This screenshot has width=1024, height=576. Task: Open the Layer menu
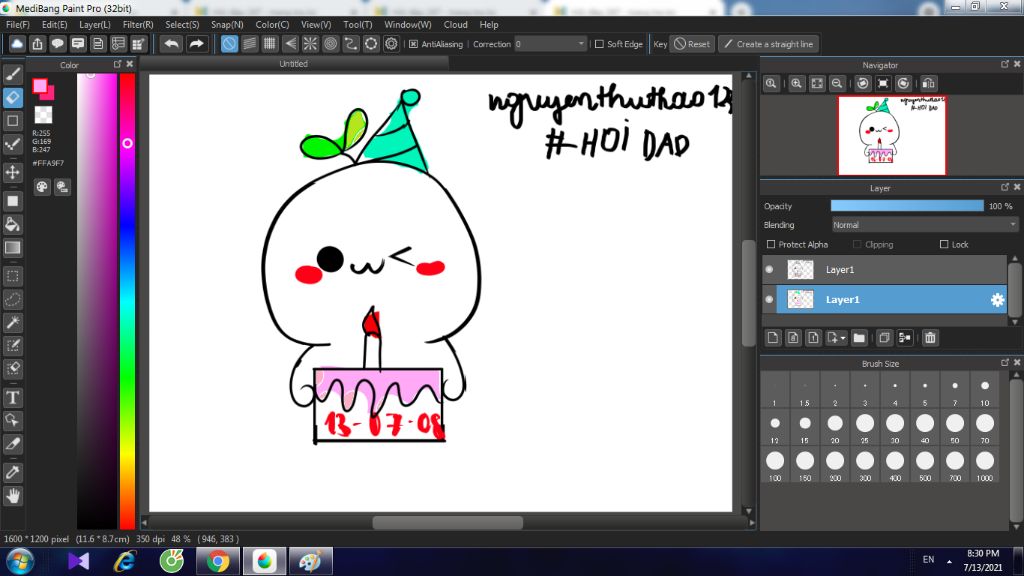(x=95, y=24)
